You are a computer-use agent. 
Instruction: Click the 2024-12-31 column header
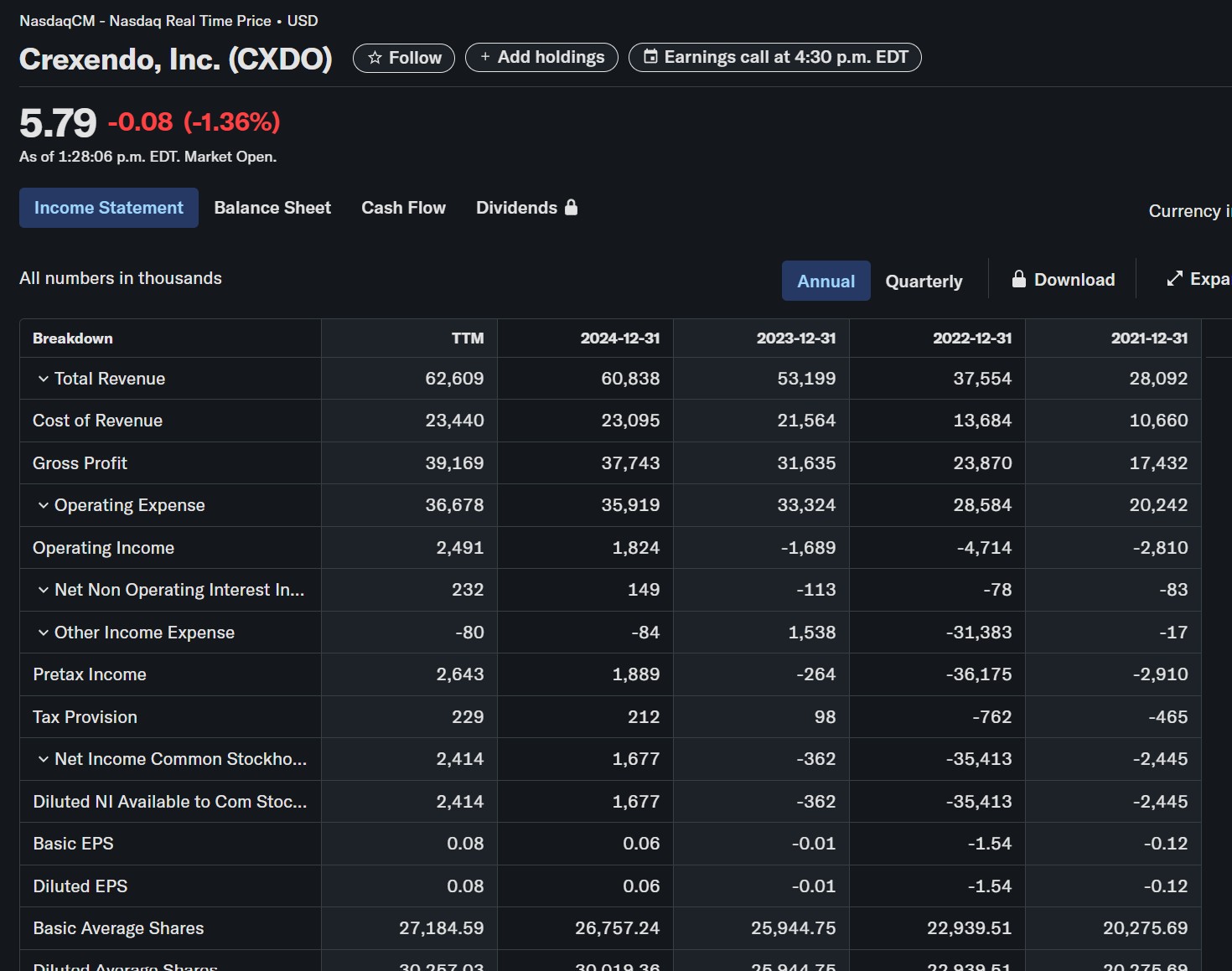pos(620,338)
